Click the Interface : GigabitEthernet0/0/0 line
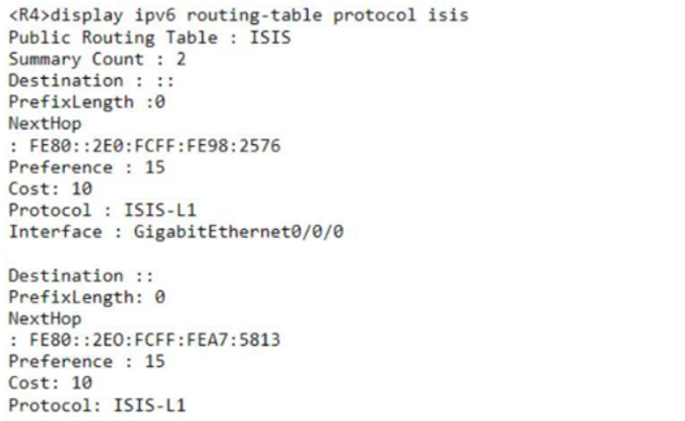 [x=176, y=231]
